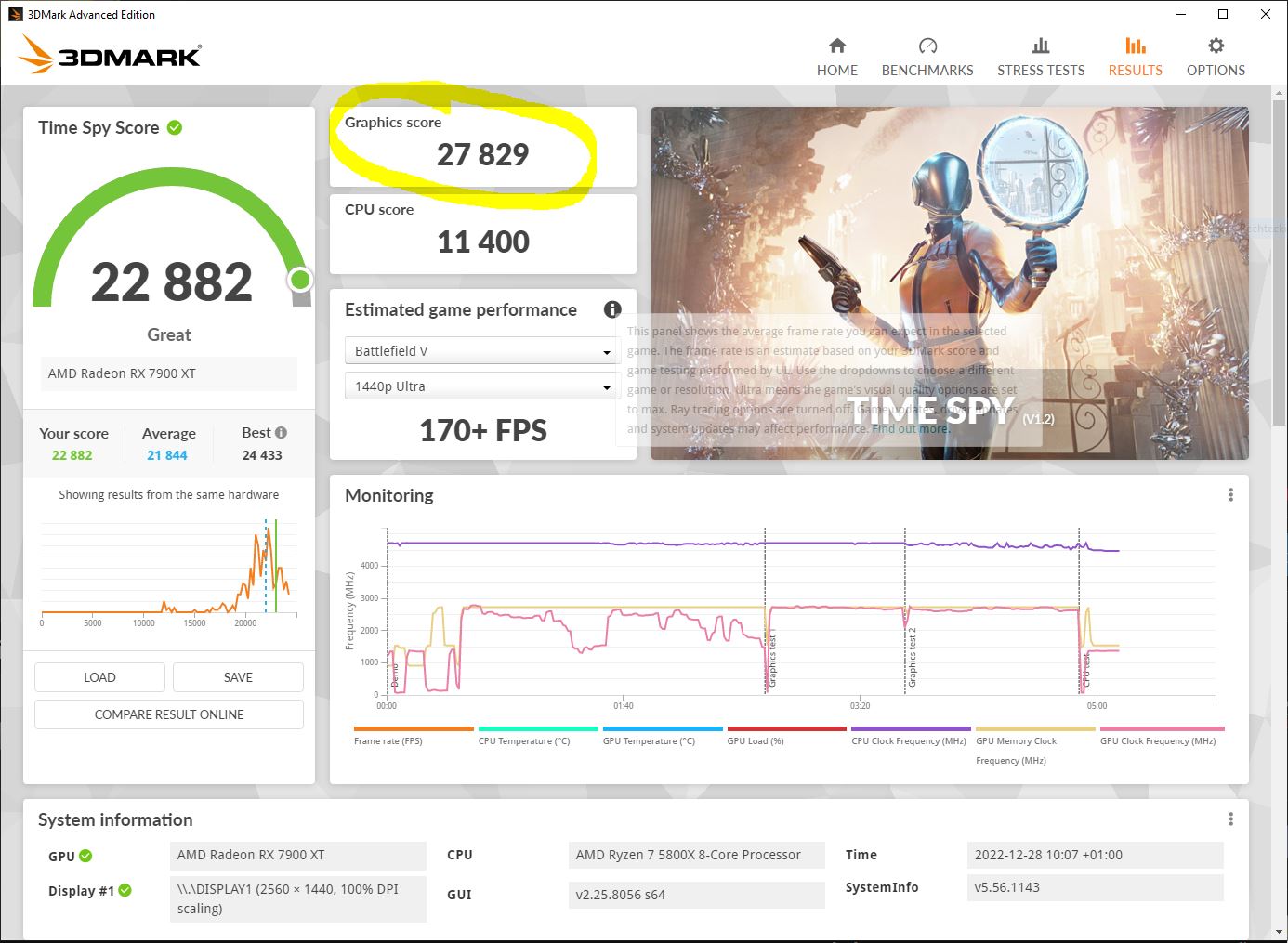The height and width of the screenshot is (943, 1288).
Task: Toggle the GPU Clock Frequency legend item
Action: coord(1162,736)
